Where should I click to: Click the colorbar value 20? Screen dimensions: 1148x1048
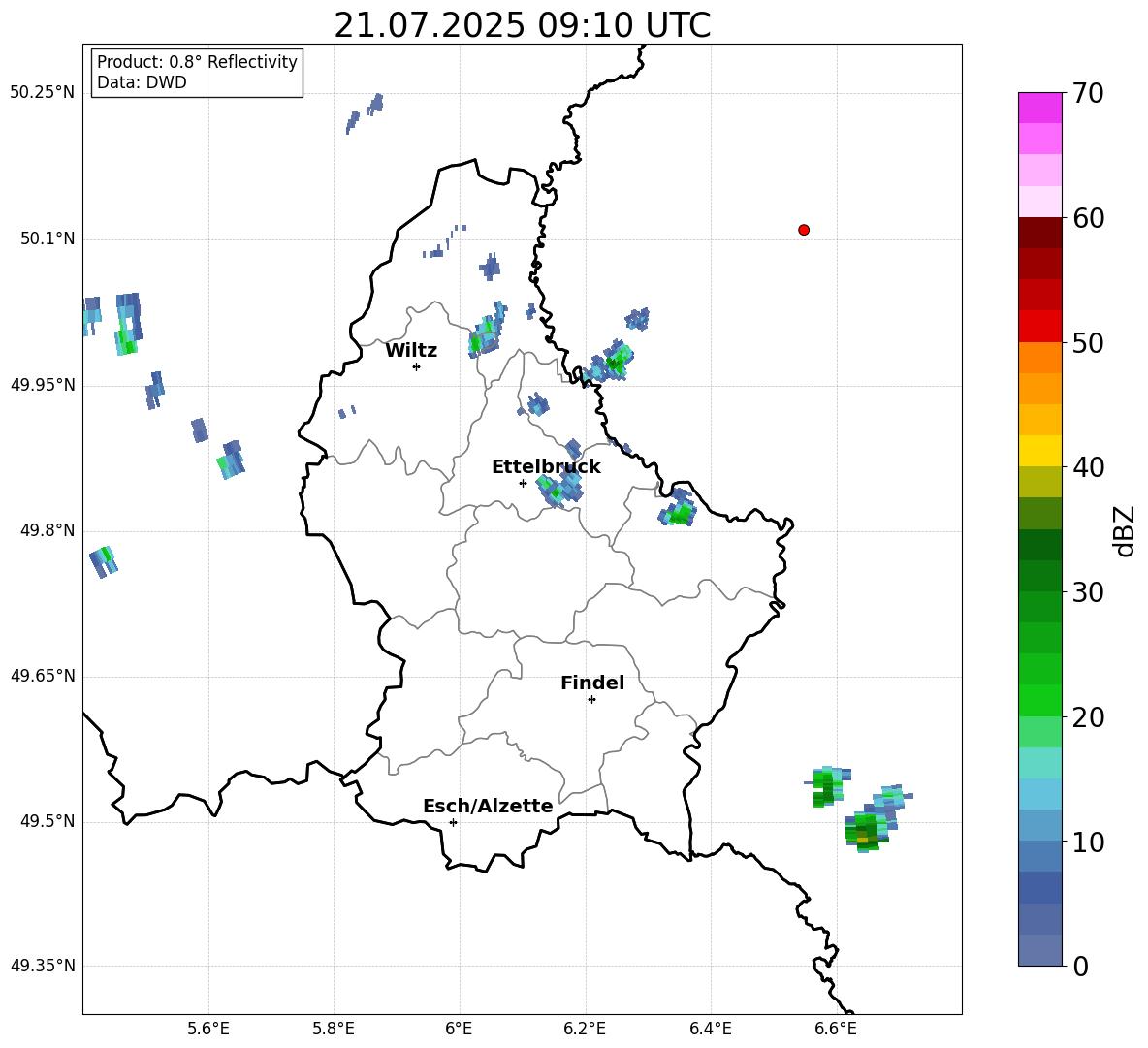(1088, 717)
